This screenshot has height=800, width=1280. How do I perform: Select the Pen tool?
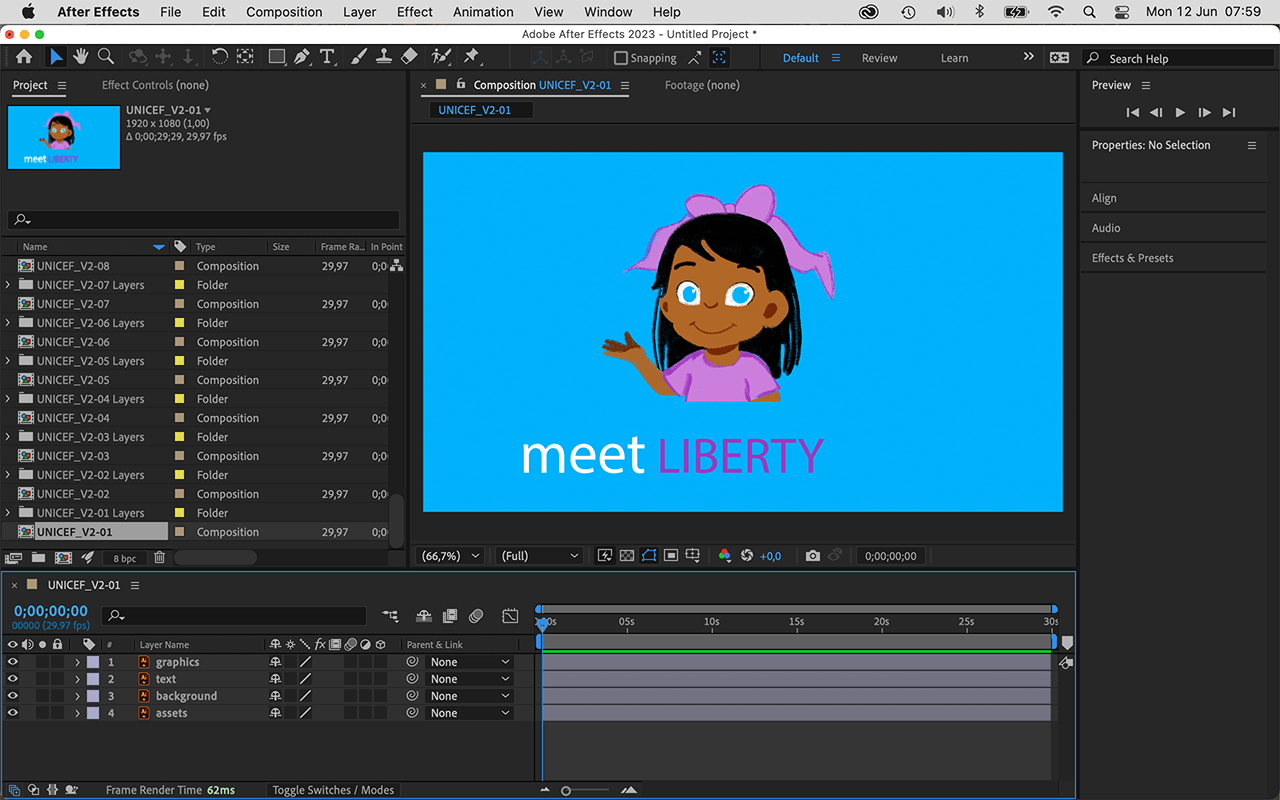pyautogui.click(x=302, y=57)
